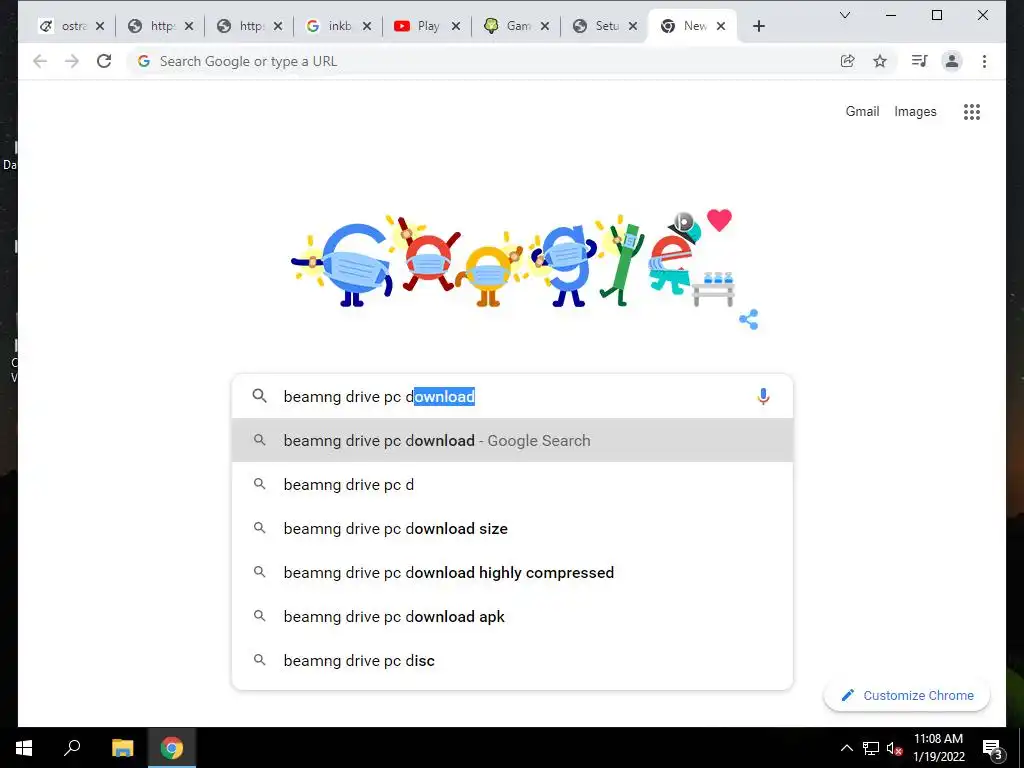Share the Google Doodle
1024x768 pixels.
click(748, 319)
